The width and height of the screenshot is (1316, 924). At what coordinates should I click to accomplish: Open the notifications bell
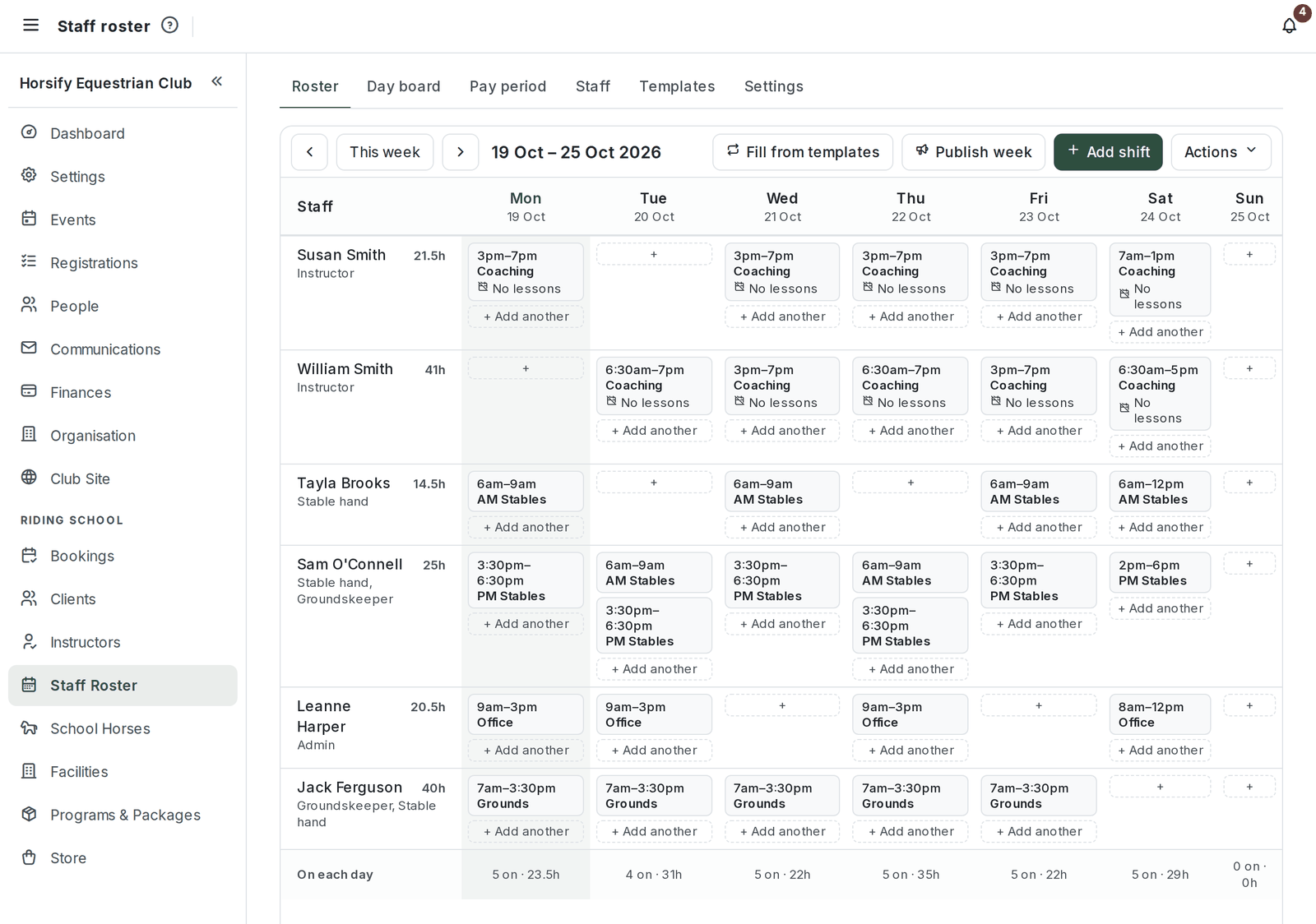coord(1290,25)
